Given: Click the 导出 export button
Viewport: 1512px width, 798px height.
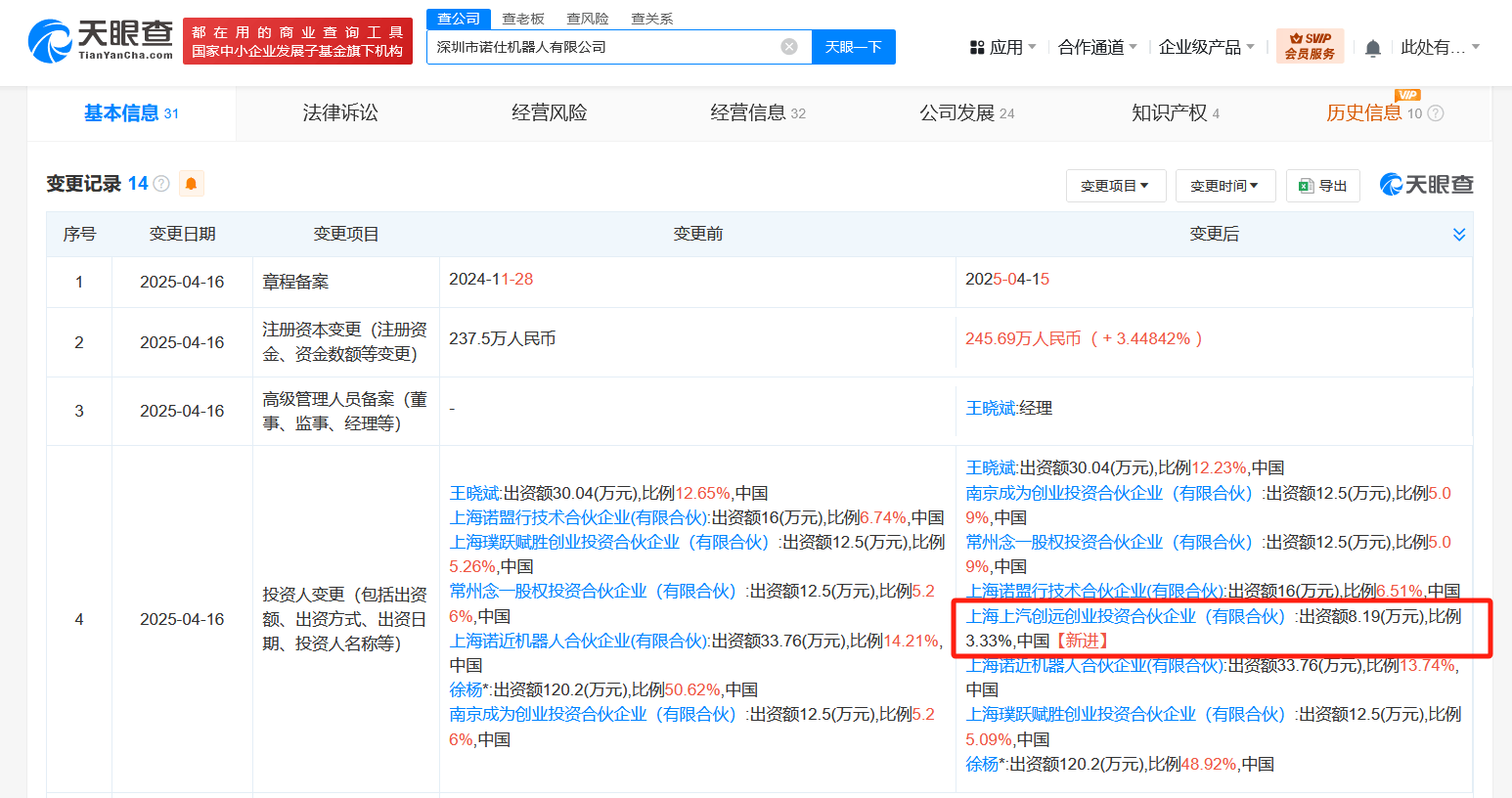Looking at the screenshot, I should tap(1323, 186).
